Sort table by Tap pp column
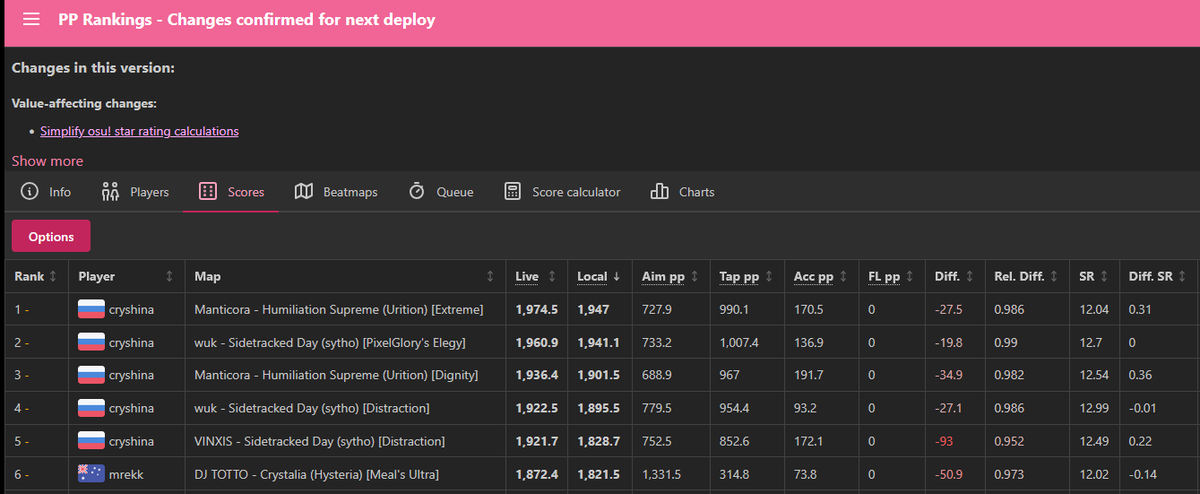This screenshot has width=1200, height=494. click(746, 276)
